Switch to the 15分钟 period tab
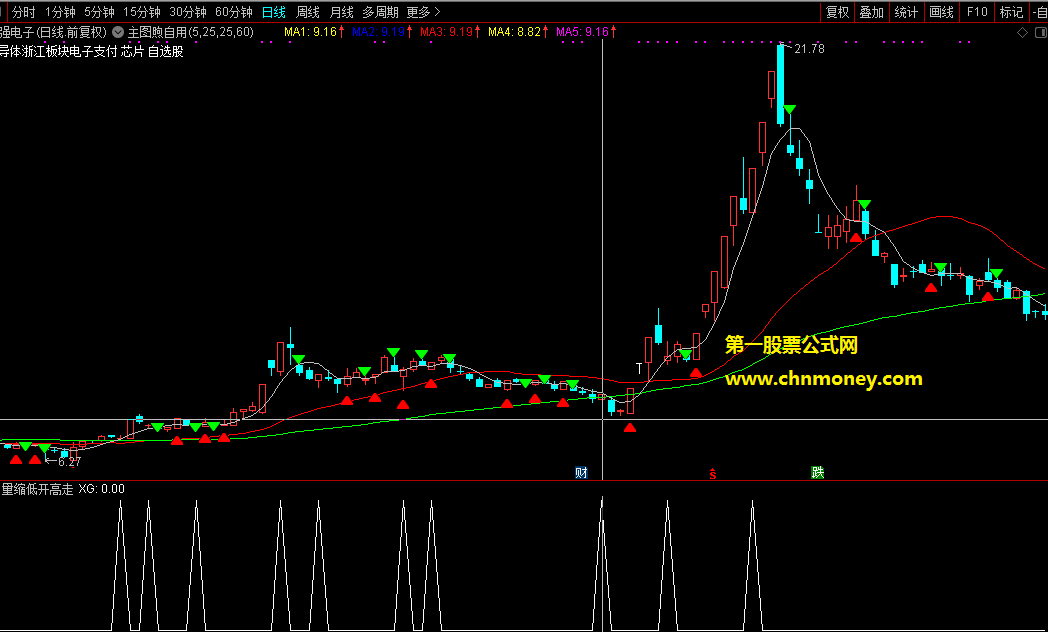The image size is (1048, 632). pyautogui.click(x=142, y=12)
